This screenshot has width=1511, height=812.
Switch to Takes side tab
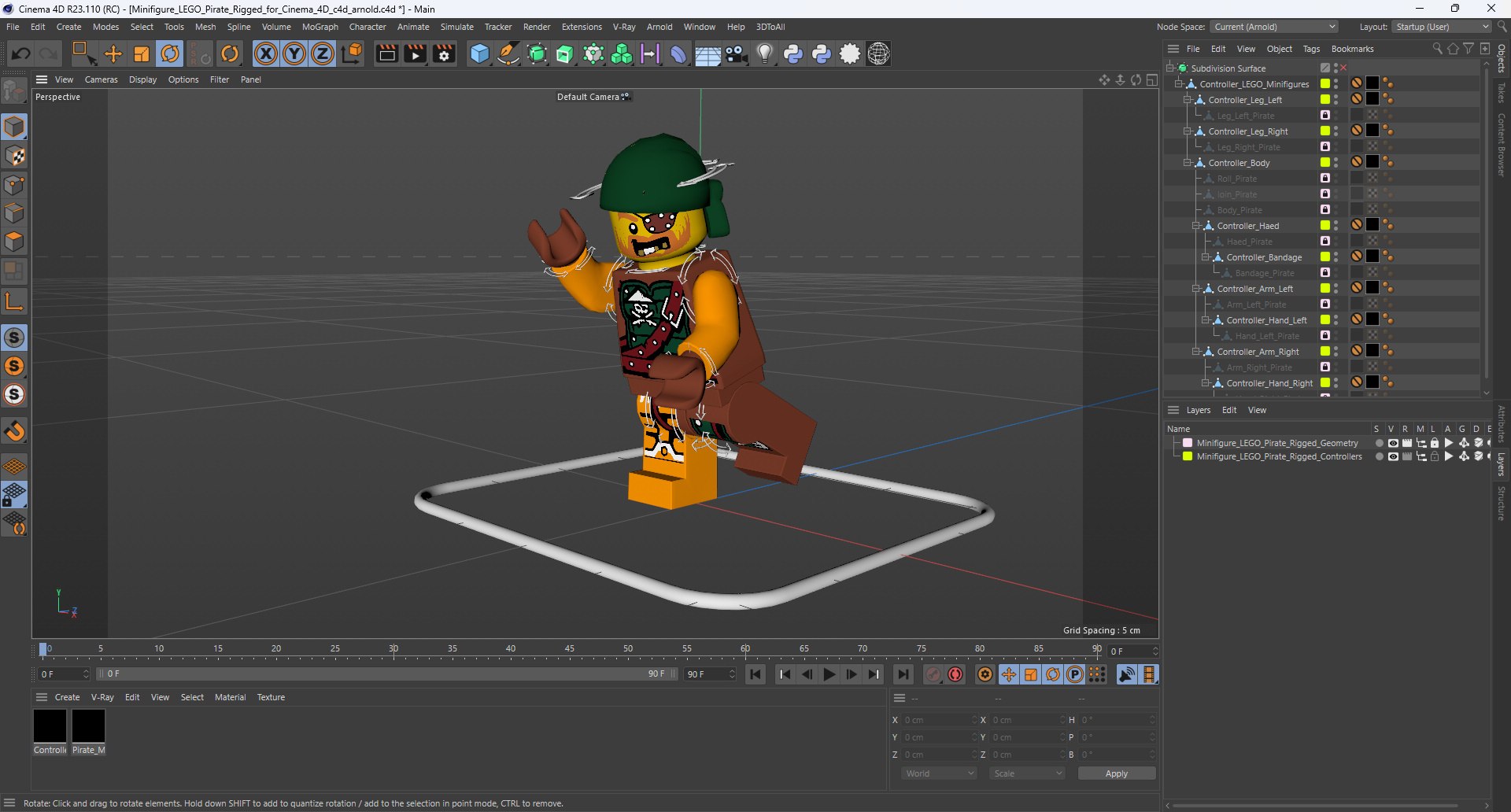click(1502, 92)
